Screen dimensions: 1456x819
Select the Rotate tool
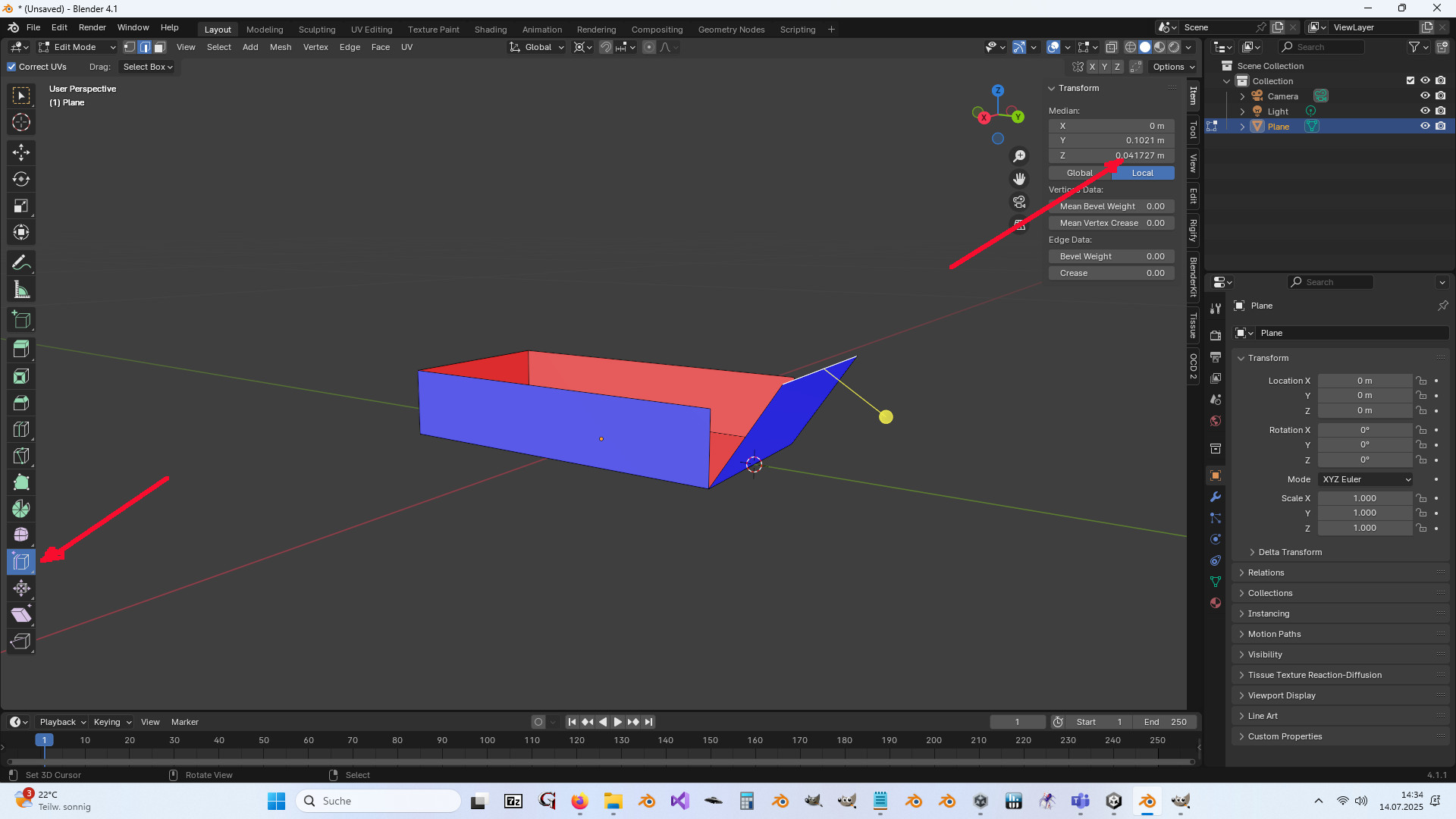(x=21, y=179)
